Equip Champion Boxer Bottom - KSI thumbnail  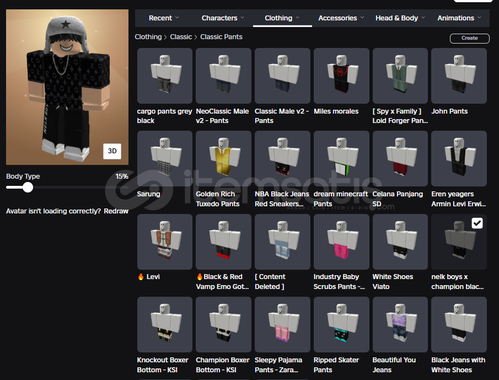223,325
